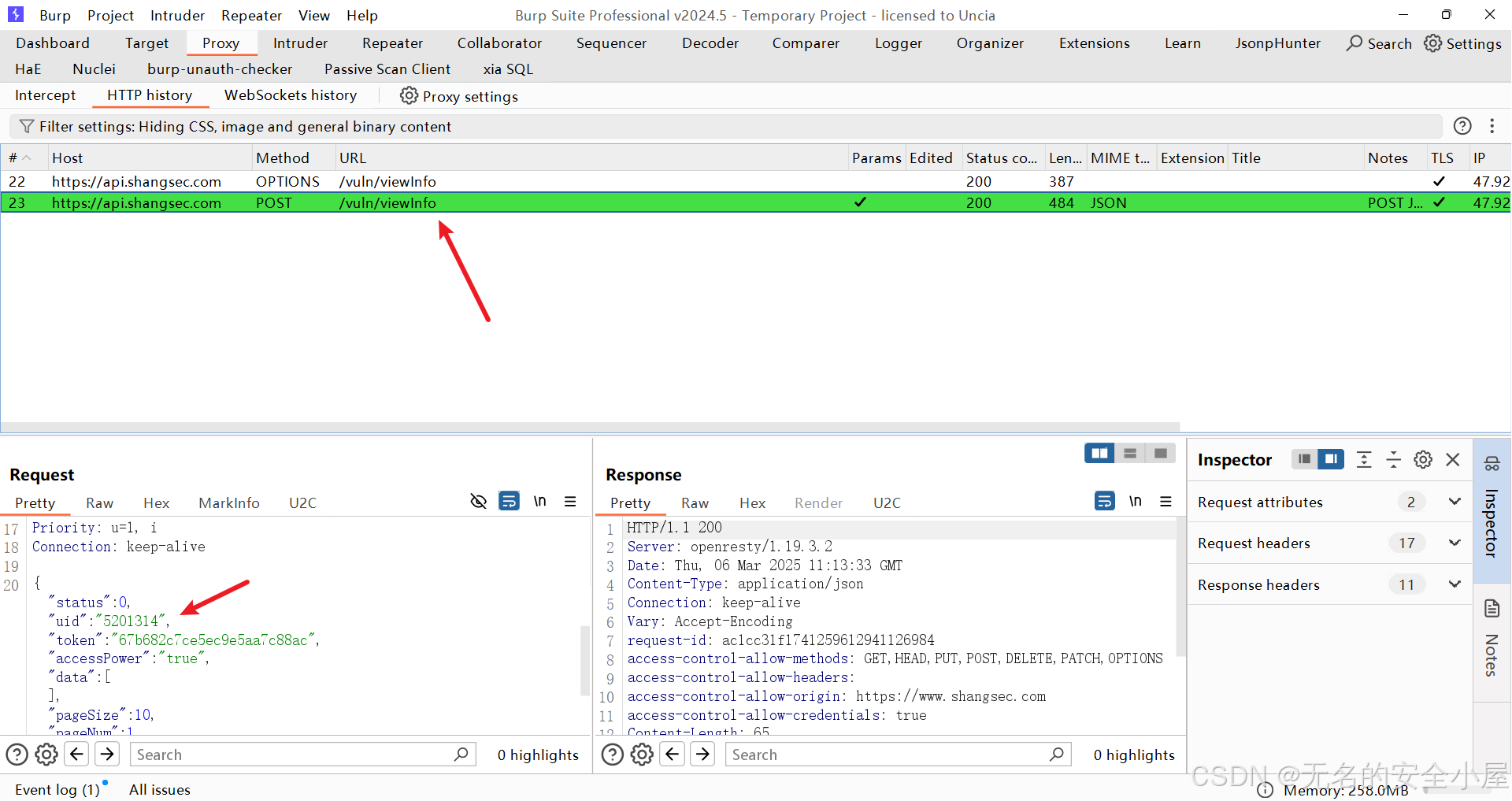Viewport: 1512px width, 801px height.
Task: Sort history by the # column
Action: pyautogui.click(x=24, y=158)
